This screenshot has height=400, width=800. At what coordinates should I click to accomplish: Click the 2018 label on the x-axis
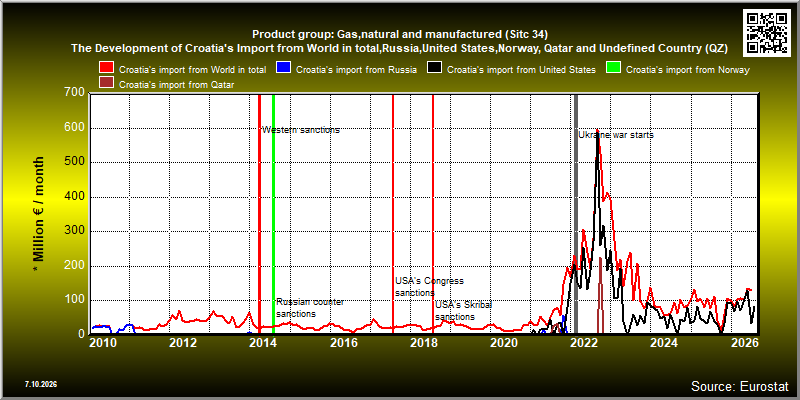click(423, 343)
